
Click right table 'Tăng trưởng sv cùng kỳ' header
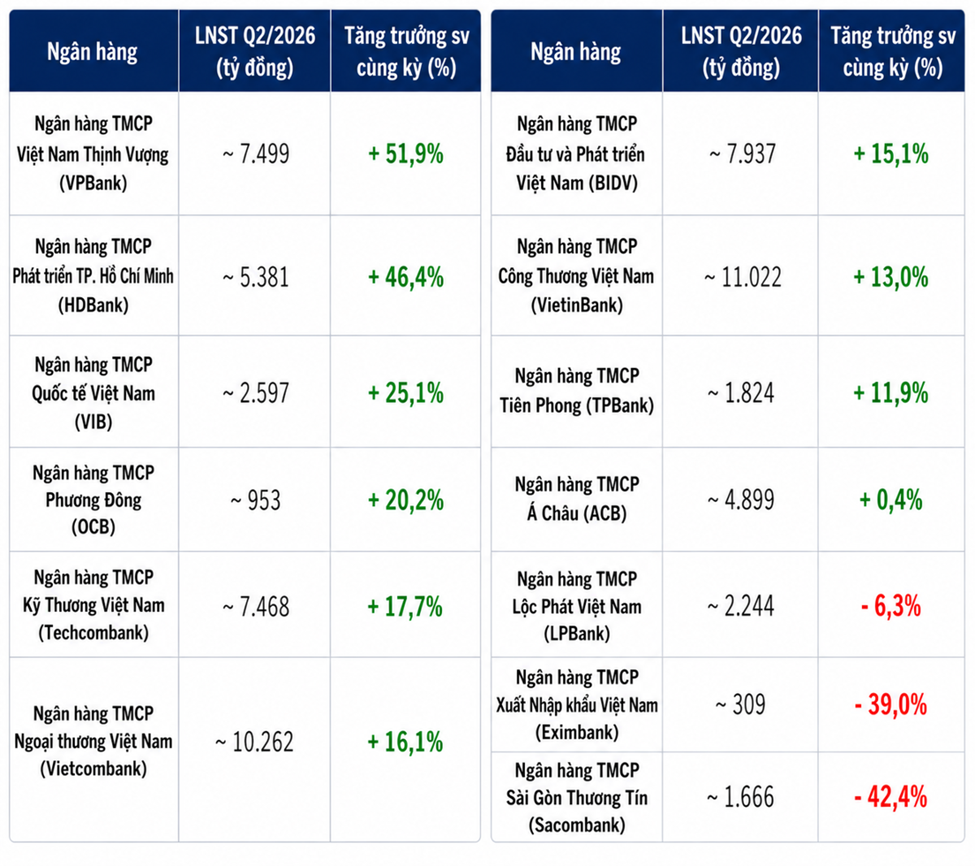tap(892, 51)
